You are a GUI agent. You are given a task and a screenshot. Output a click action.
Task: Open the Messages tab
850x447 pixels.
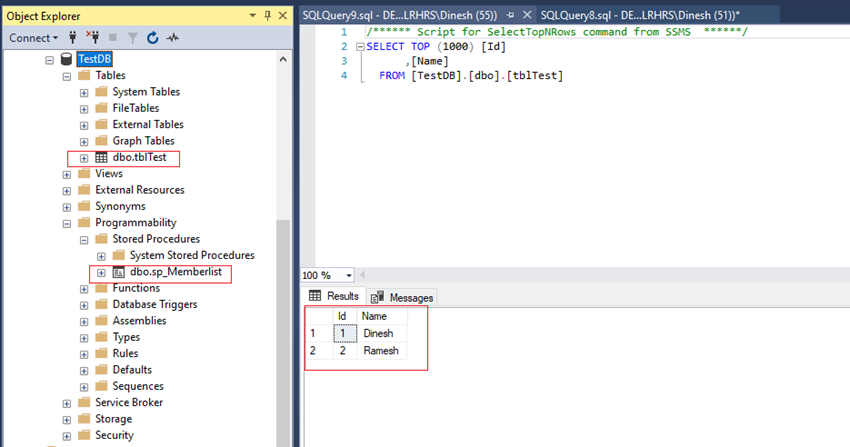402,297
